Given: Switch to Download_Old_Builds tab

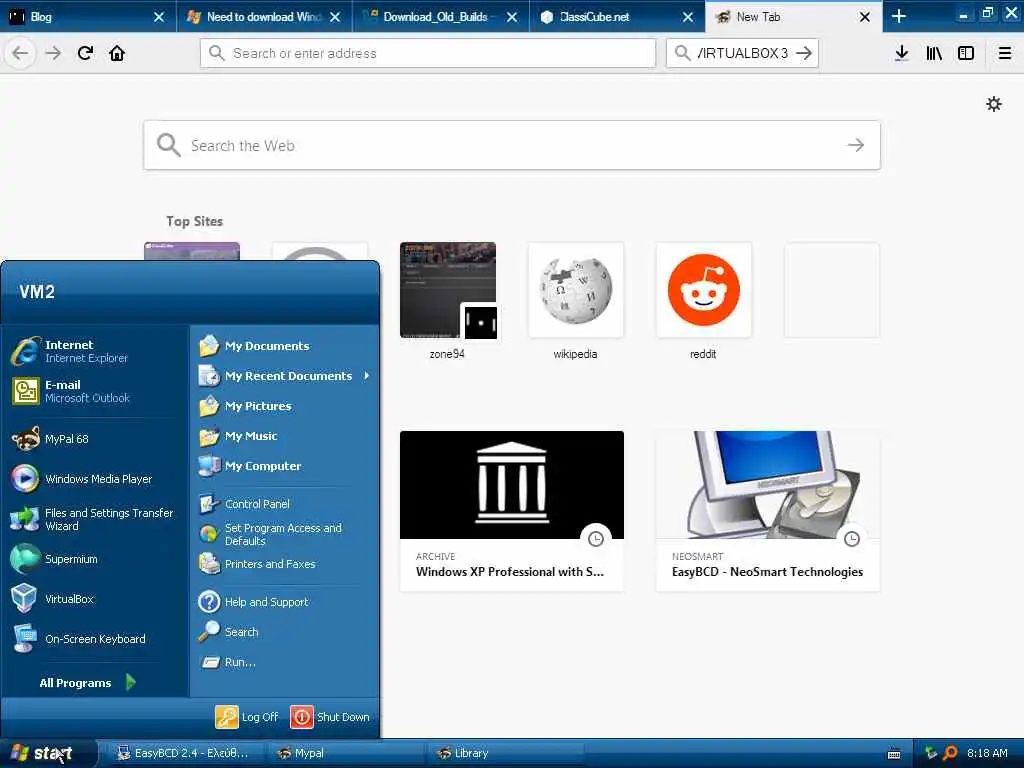Looking at the screenshot, I should [441, 16].
